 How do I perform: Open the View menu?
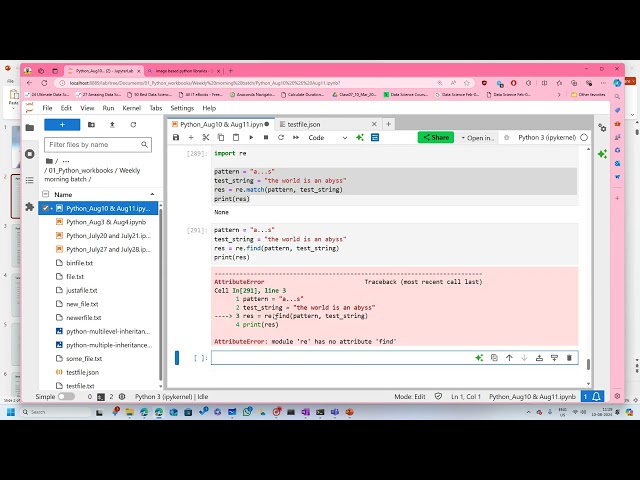[x=87, y=108]
